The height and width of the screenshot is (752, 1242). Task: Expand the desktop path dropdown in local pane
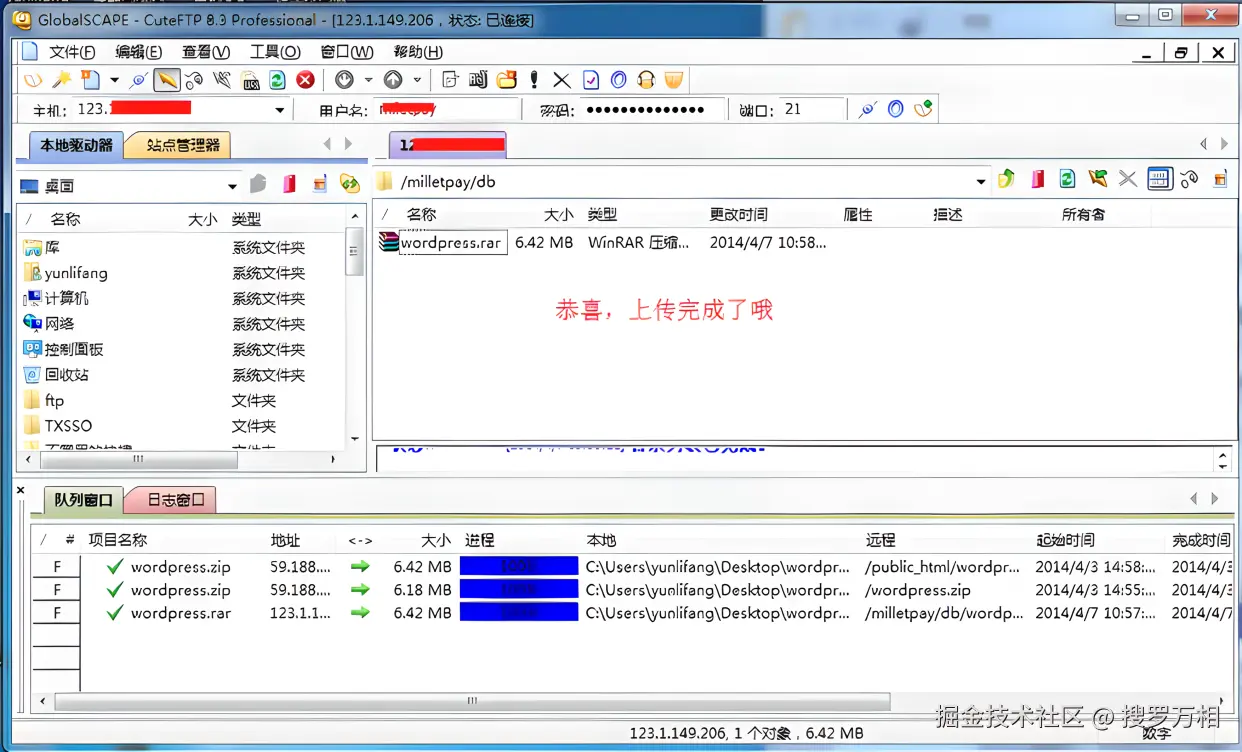pyautogui.click(x=232, y=183)
